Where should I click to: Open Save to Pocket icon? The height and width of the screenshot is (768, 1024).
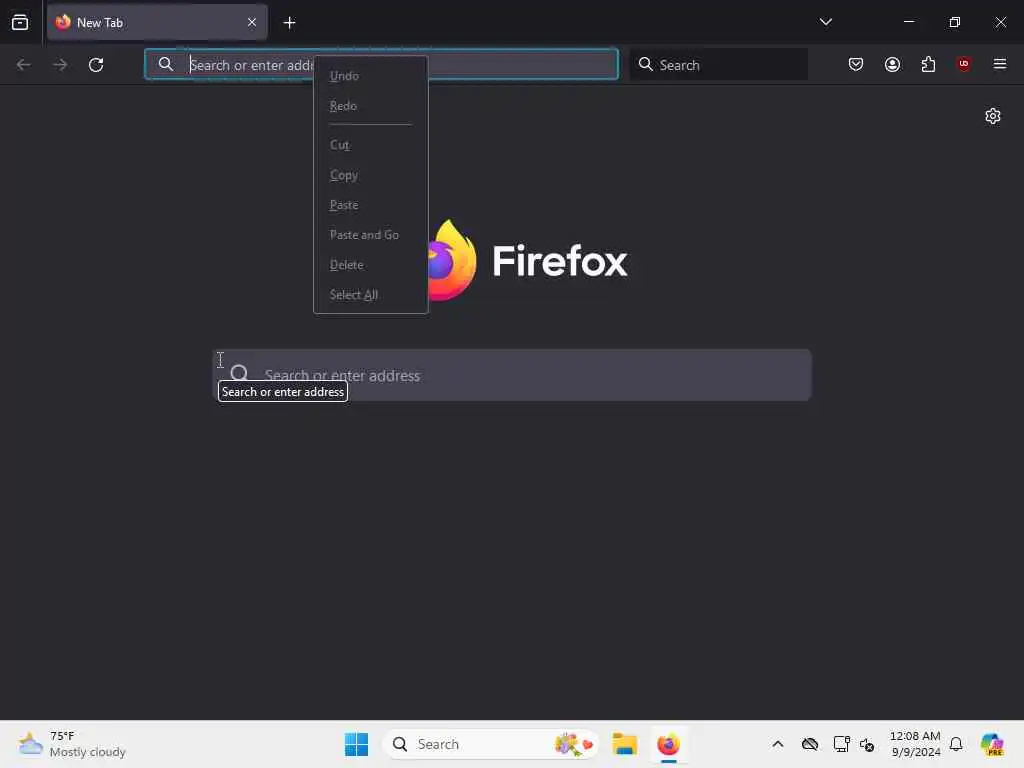(x=856, y=64)
